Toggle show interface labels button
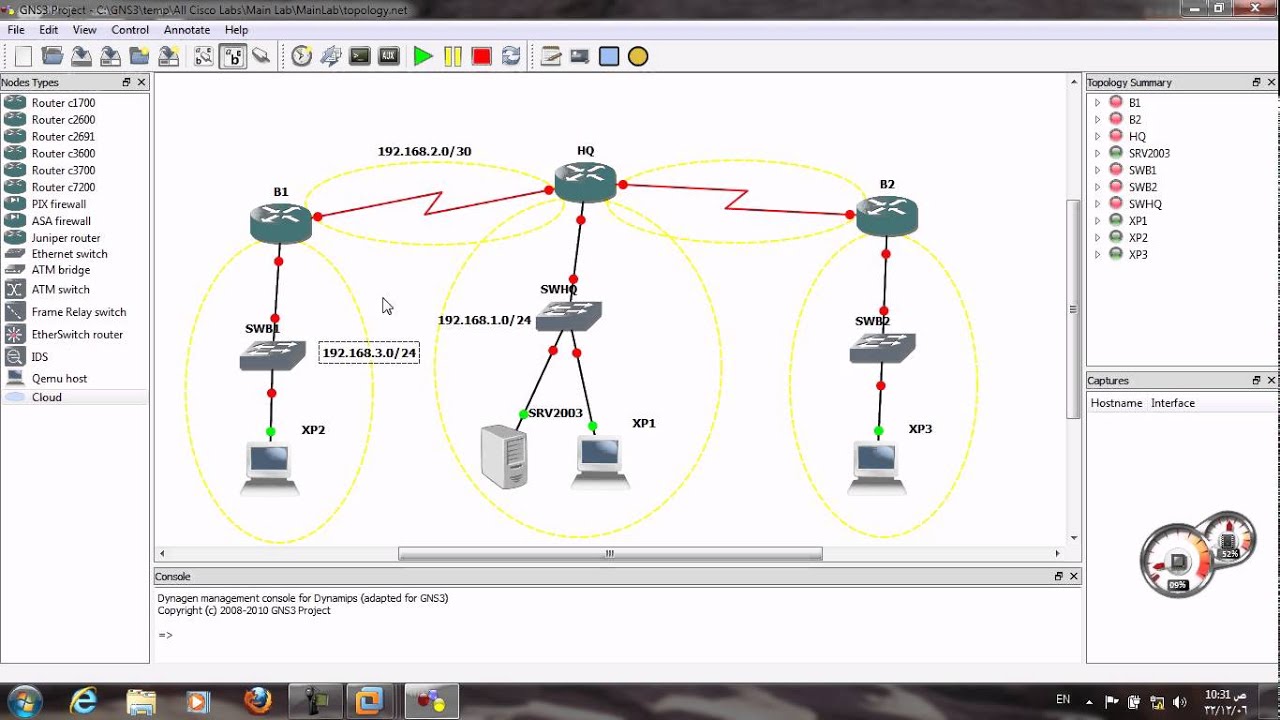This screenshot has height=720, width=1280. pos(203,56)
